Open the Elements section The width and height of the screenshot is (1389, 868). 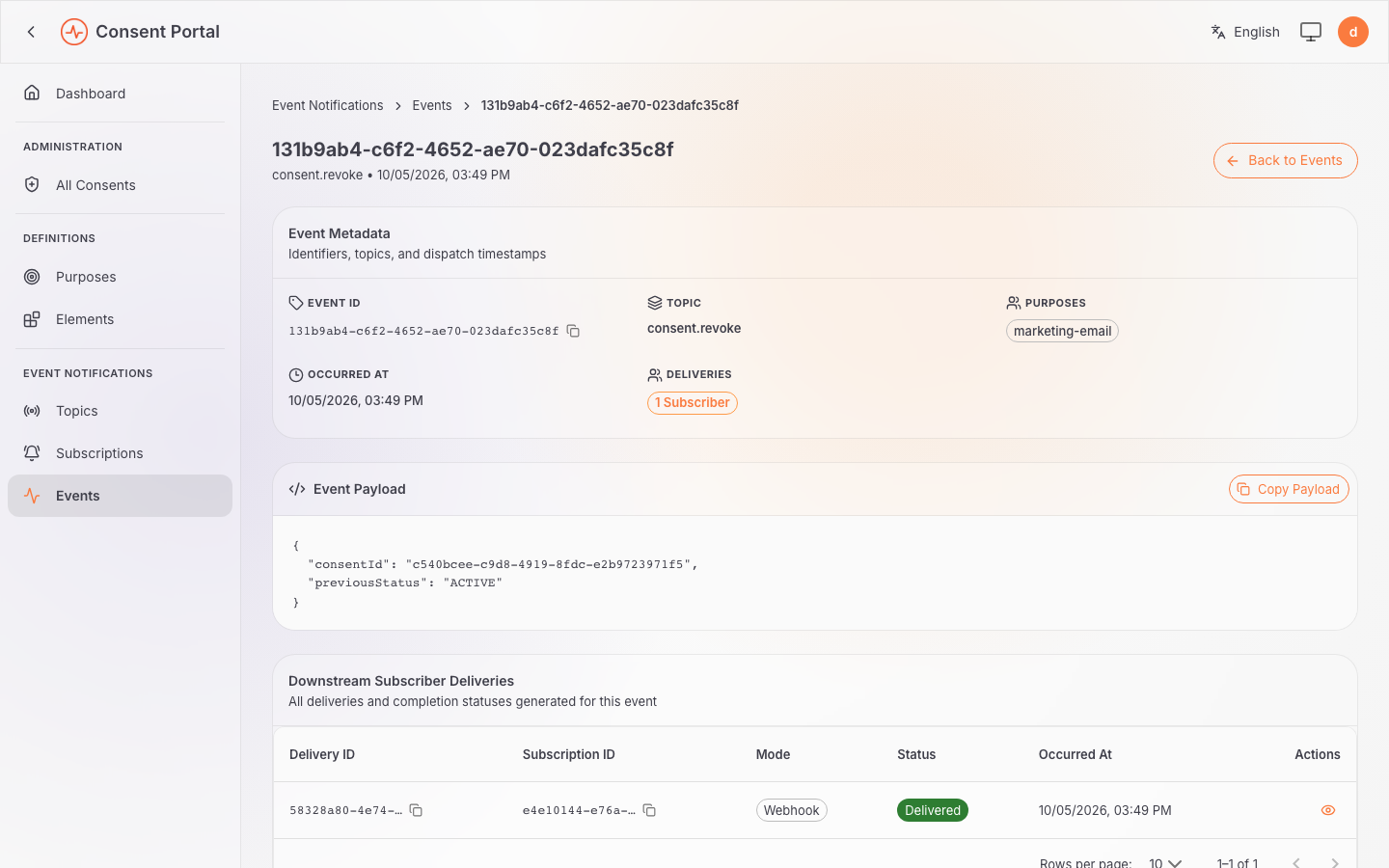[x=120, y=319]
